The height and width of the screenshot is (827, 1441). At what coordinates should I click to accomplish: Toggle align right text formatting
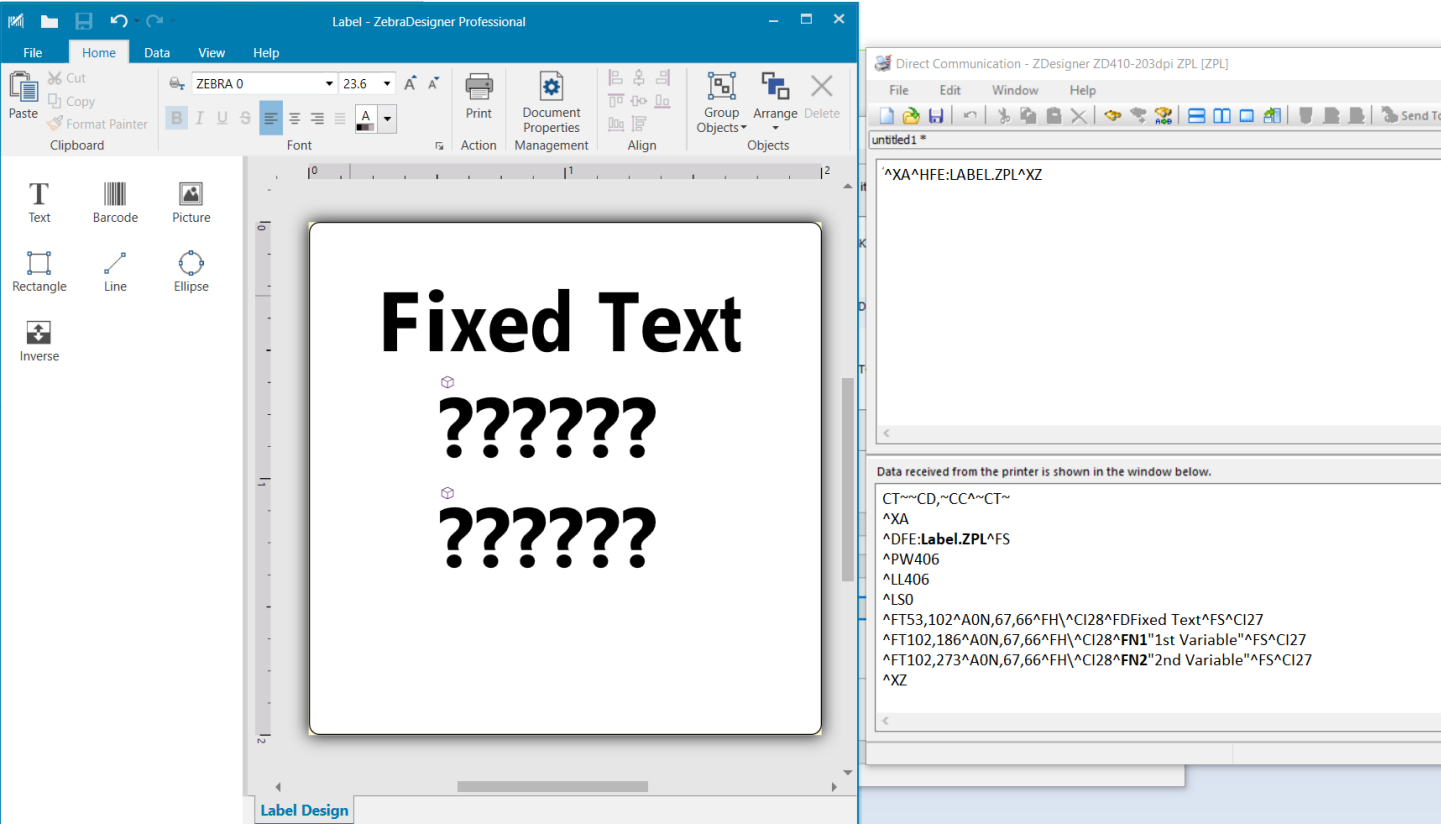[x=317, y=119]
